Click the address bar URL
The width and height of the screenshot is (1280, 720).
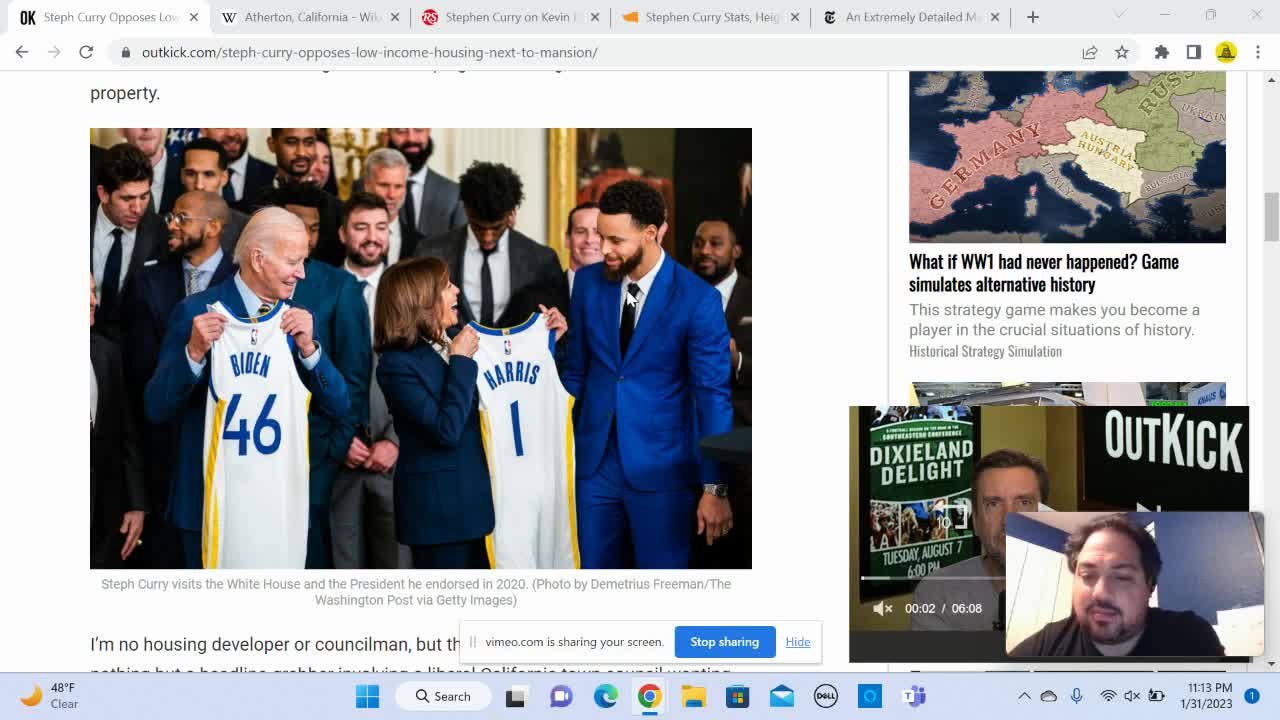coord(370,52)
